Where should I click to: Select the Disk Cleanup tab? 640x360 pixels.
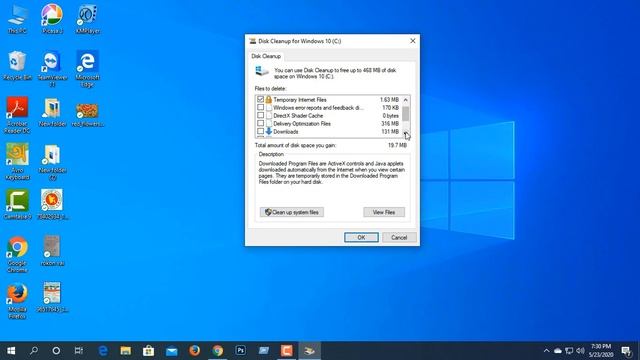(266, 56)
